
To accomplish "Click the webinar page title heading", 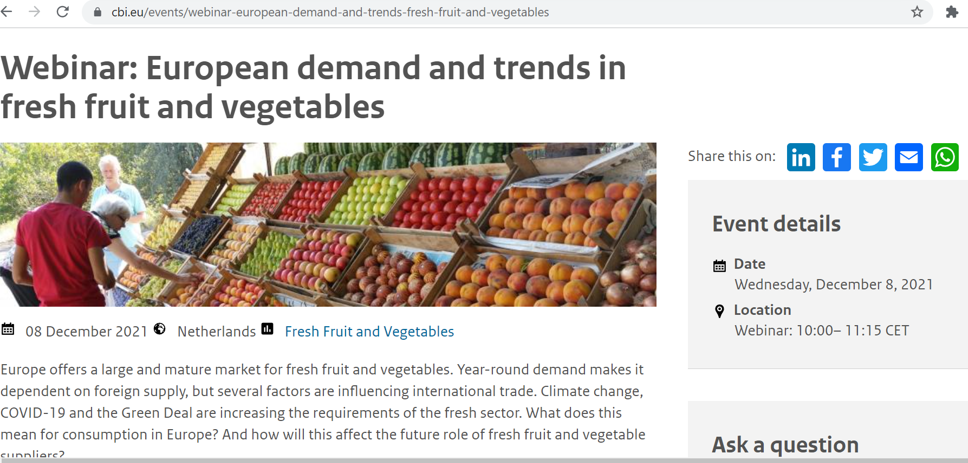I will coord(313,87).
